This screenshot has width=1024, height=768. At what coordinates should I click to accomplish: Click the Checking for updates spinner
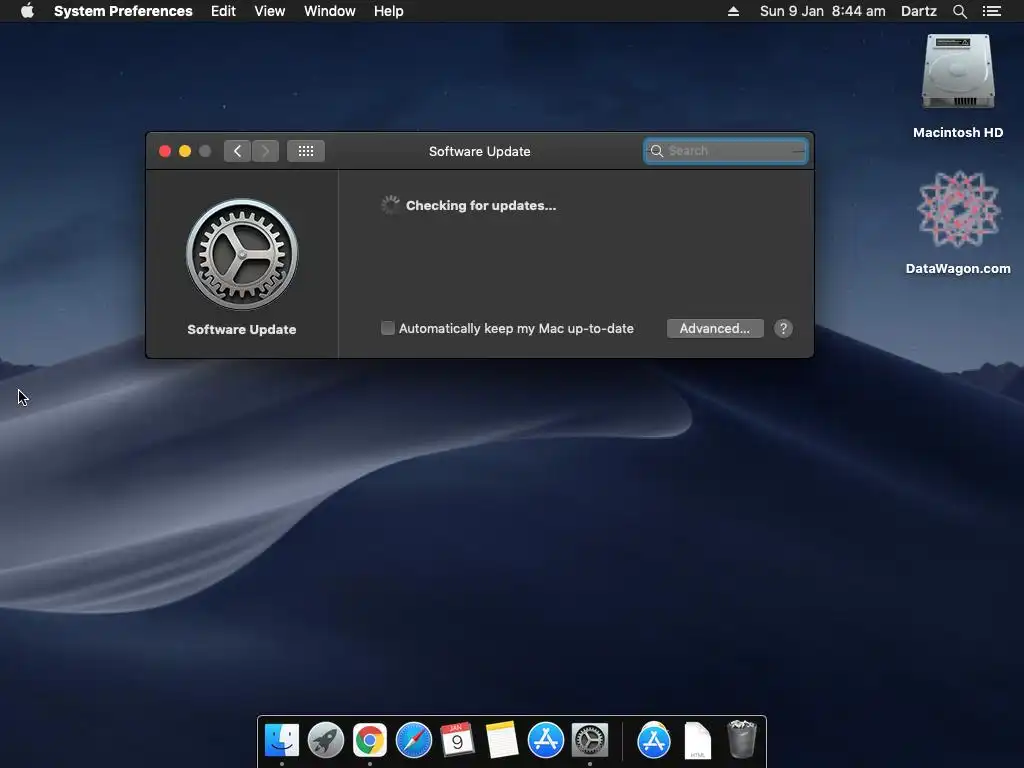(x=390, y=205)
